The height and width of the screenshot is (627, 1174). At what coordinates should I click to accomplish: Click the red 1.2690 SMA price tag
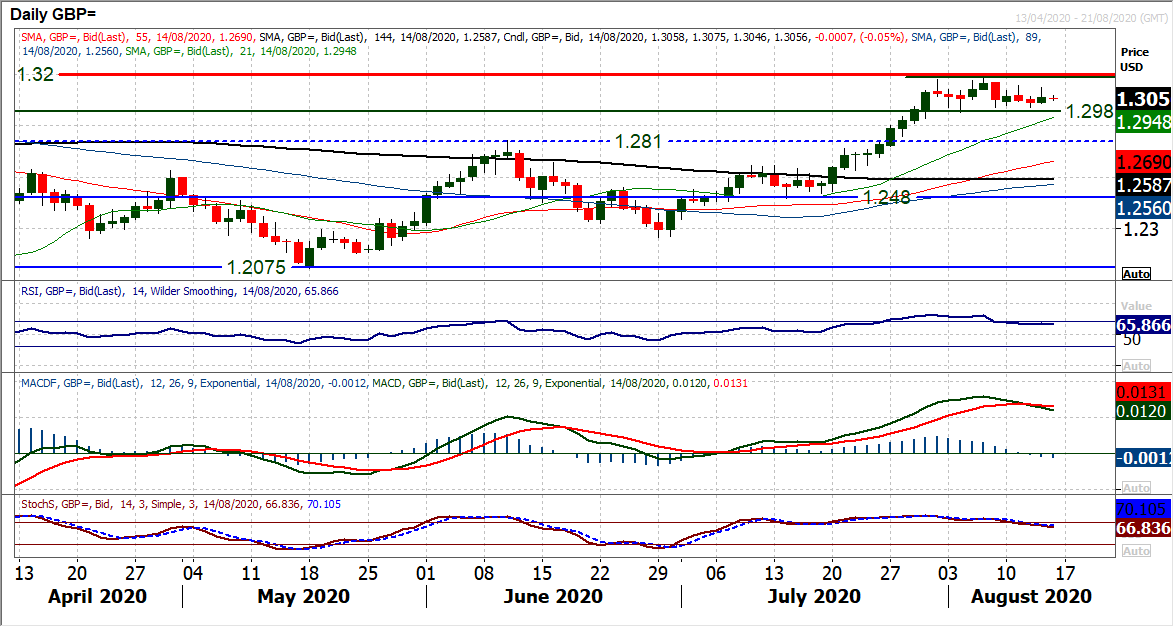1144,162
